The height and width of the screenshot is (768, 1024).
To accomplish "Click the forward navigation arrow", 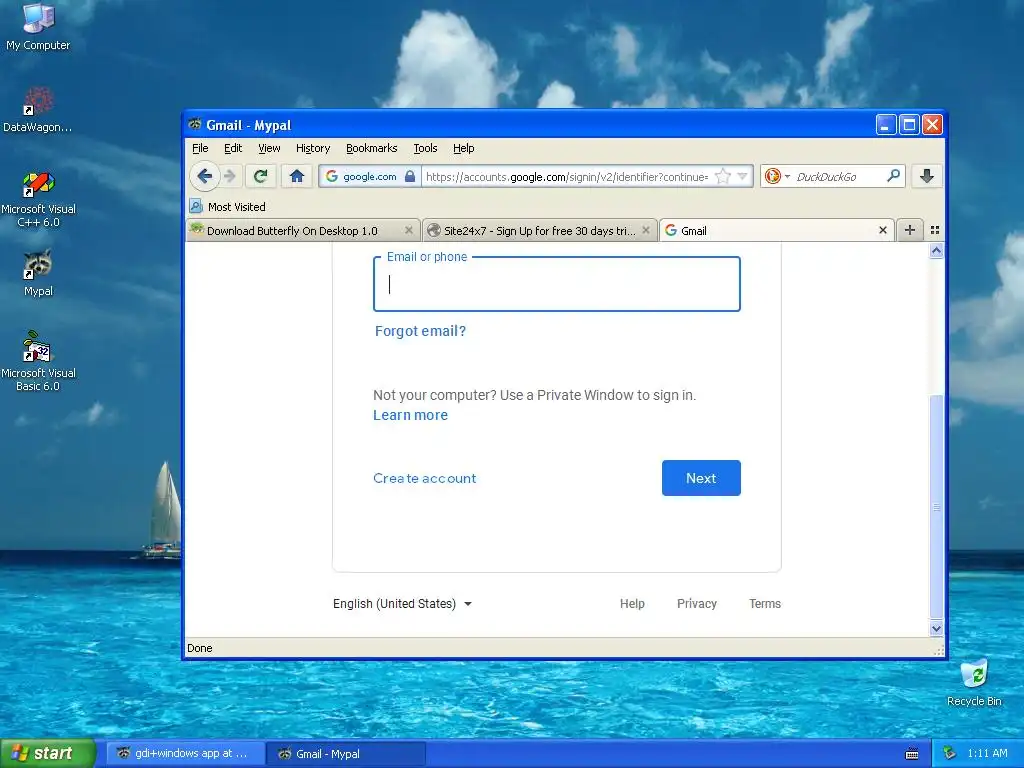I will pyautogui.click(x=229, y=176).
